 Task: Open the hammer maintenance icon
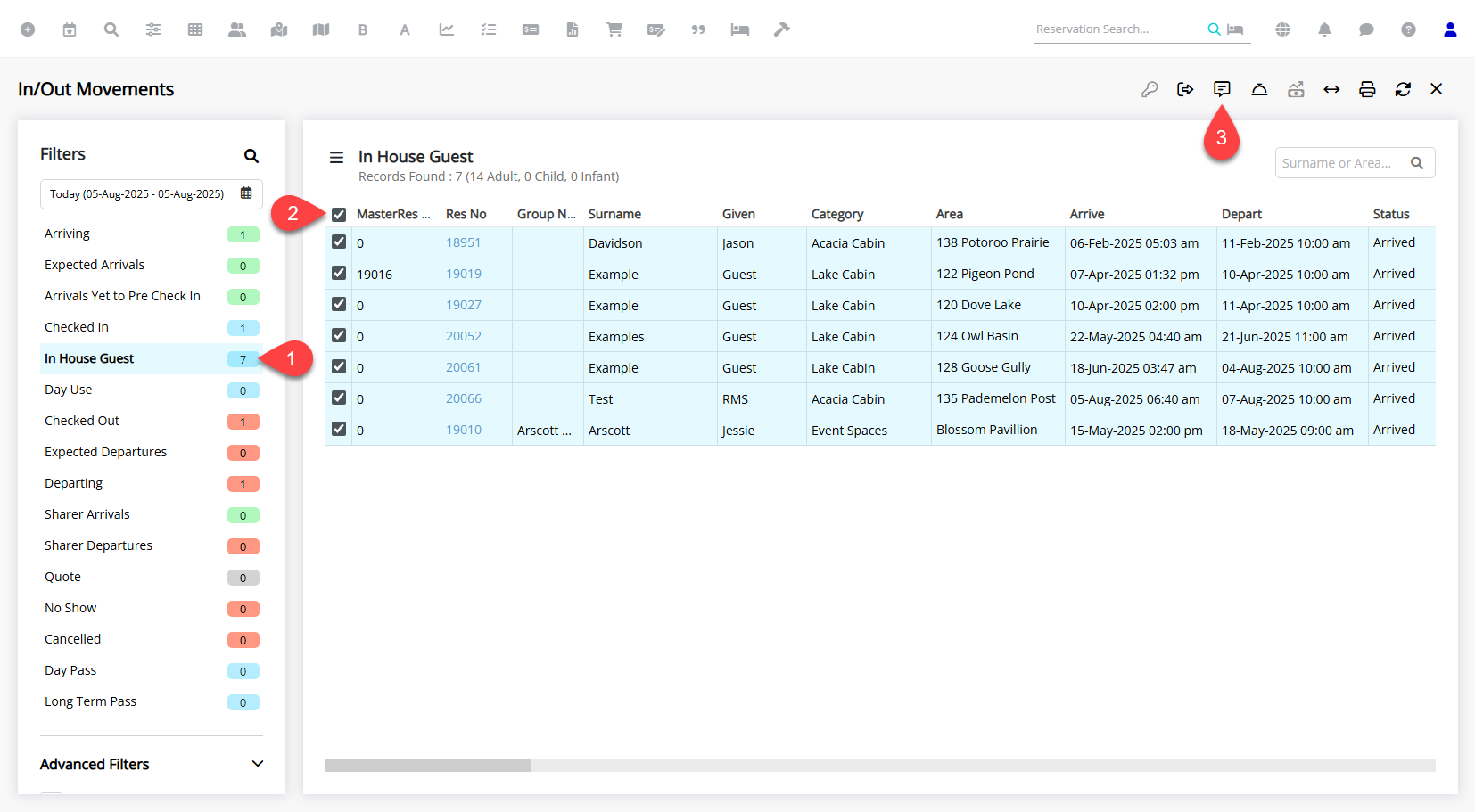pyautogui.click(x=782, y=29)
